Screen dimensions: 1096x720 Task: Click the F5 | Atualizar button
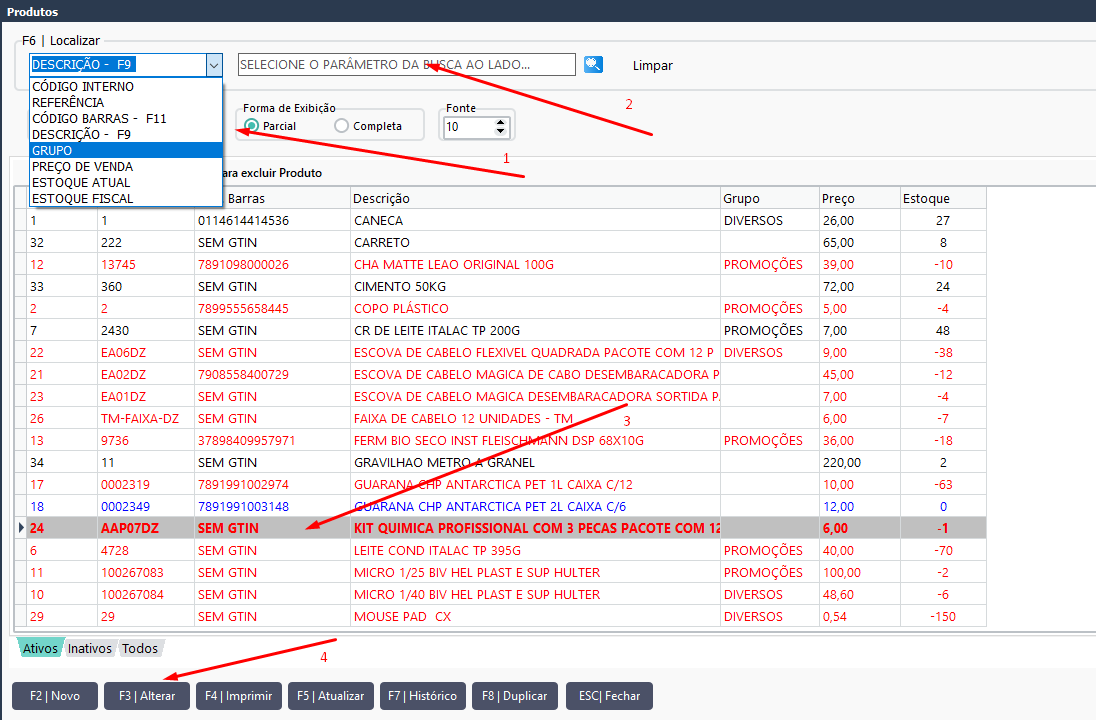coord(331,696)
